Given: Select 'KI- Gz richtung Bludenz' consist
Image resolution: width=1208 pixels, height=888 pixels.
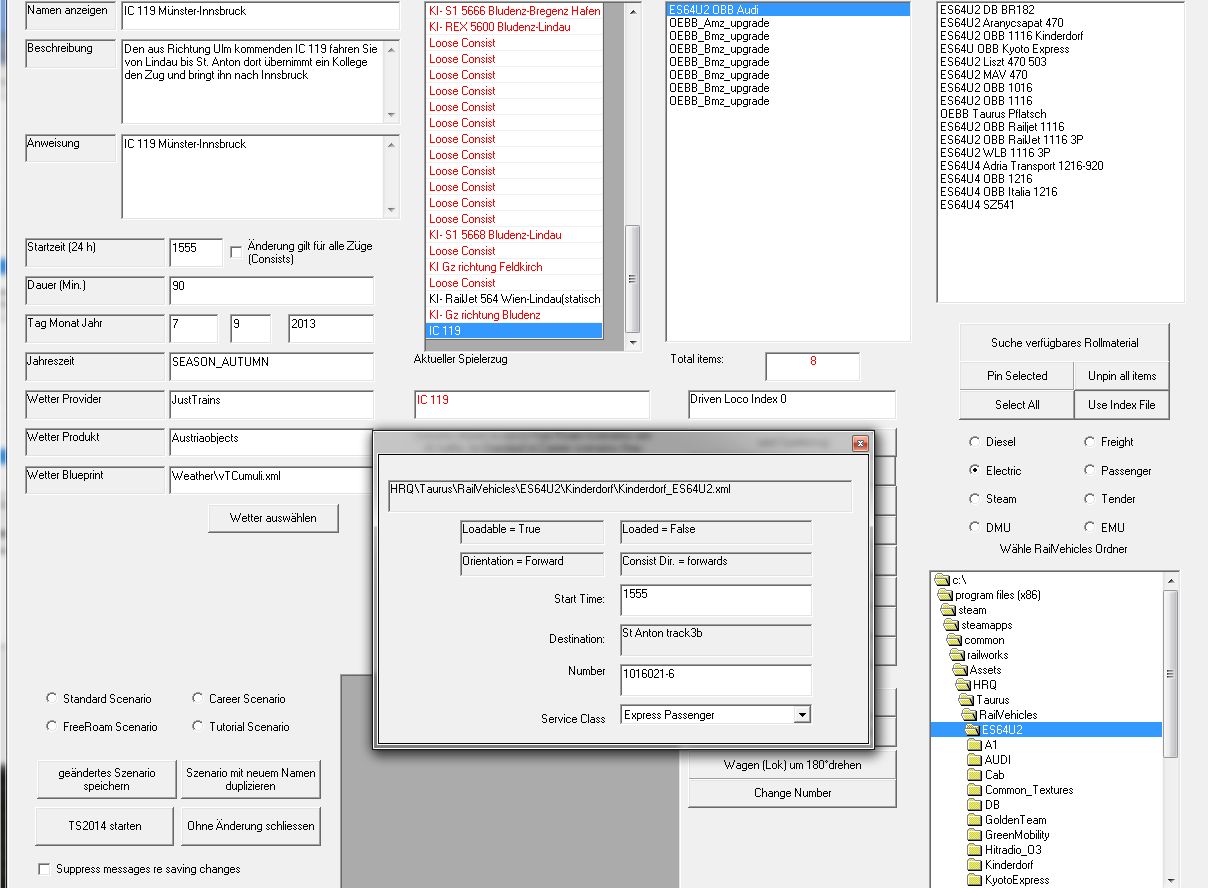Looking at the screenshot, I should coord(514,315).
